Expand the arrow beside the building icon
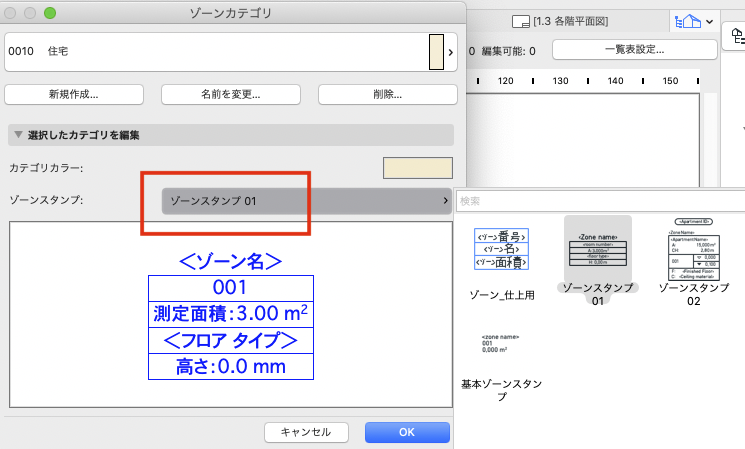 pos(709,21)
